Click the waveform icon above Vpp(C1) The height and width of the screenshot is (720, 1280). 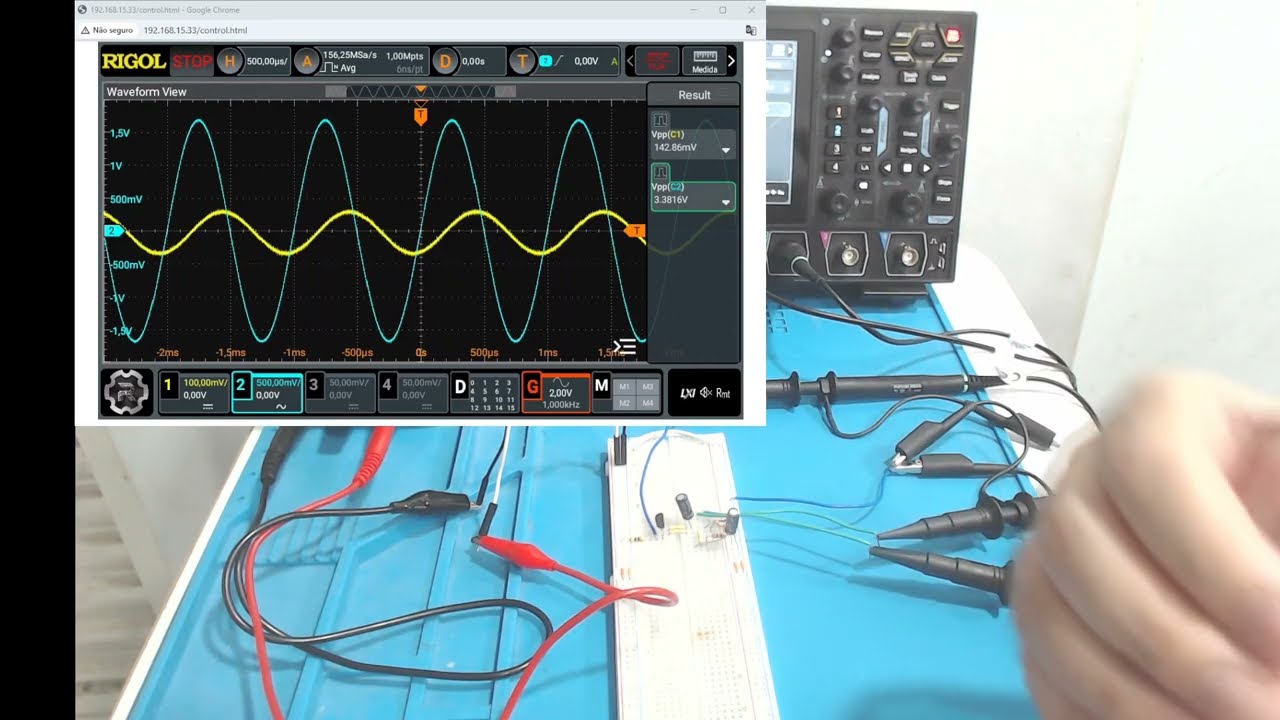pyautogui.click(x=661, y=119)
